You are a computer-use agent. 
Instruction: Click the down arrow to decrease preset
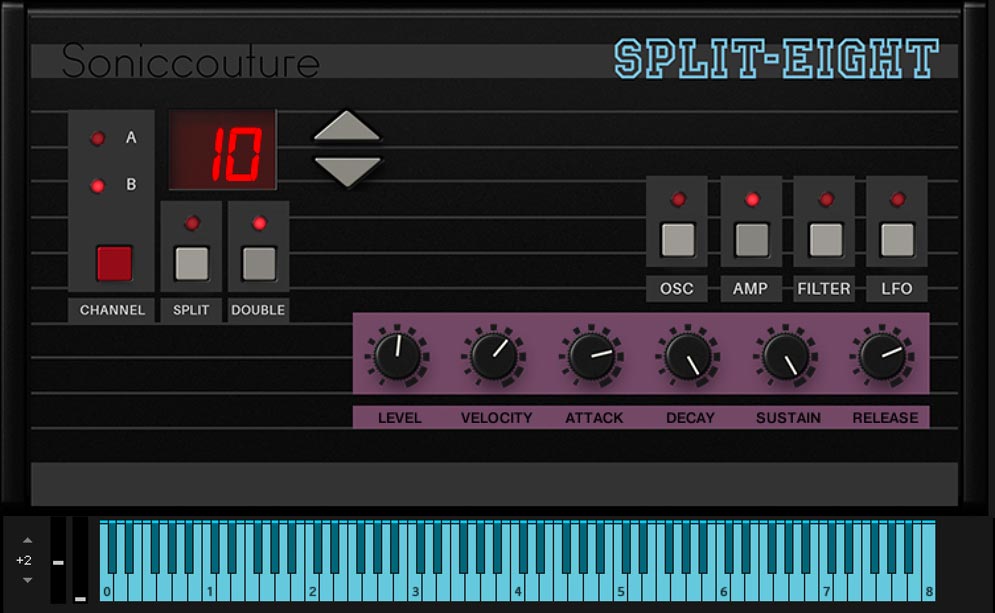(x=347, y=172)
